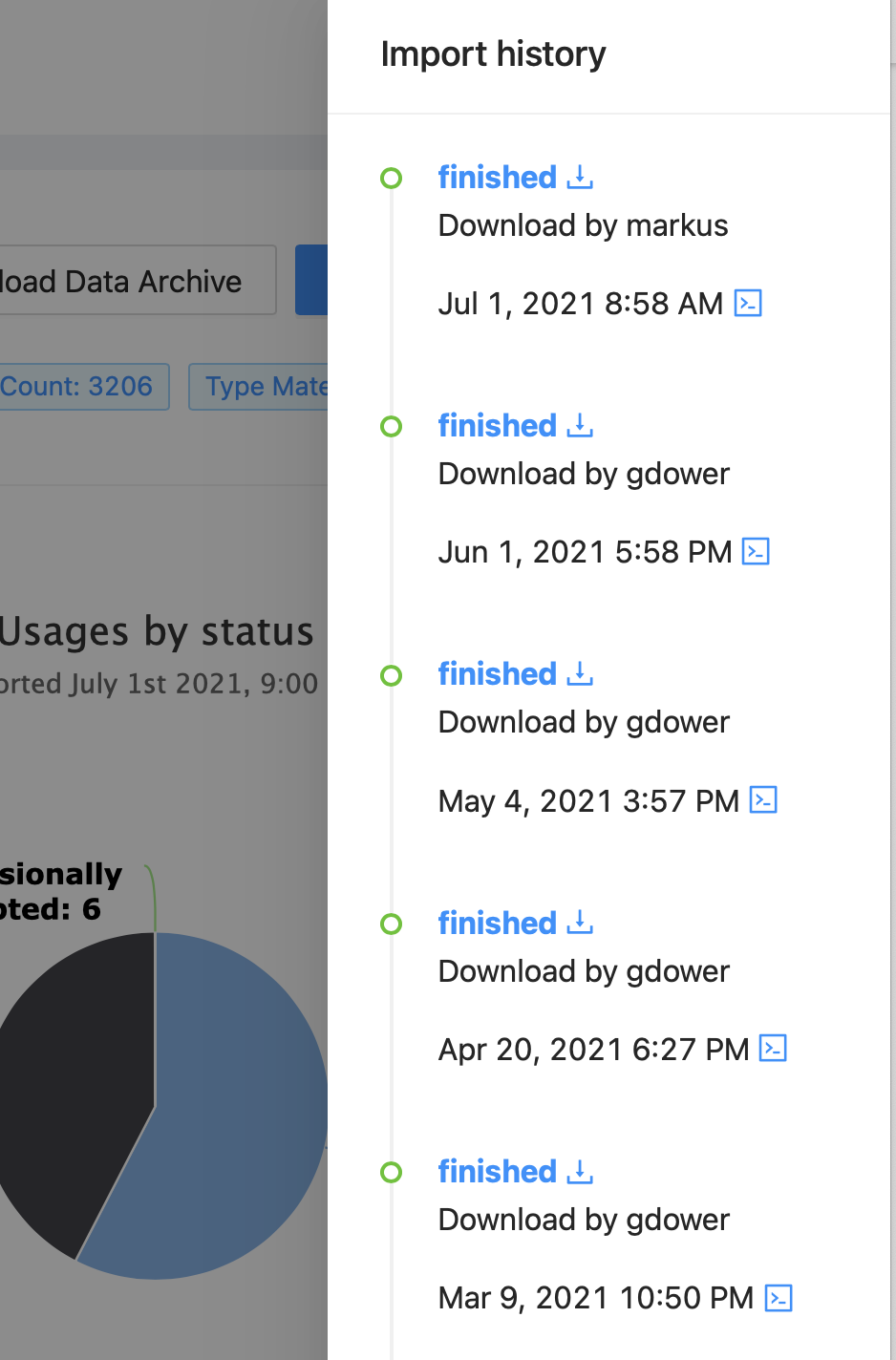The height and width of the screenshot is (1360, 896).
Task: Open the console log for Apr 20, 2021 6:27 PM
Action: pos(775,1049)
